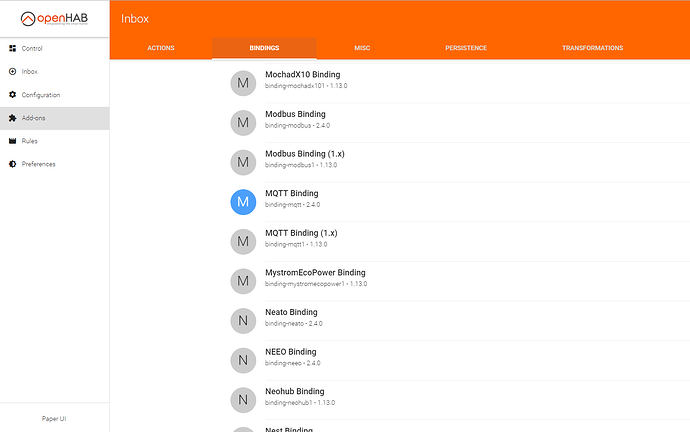The width and height of the screenshot is (690, 432).
Task: Switch to the Actions tab
Action: pyautogui.click(x=161, y=48)
